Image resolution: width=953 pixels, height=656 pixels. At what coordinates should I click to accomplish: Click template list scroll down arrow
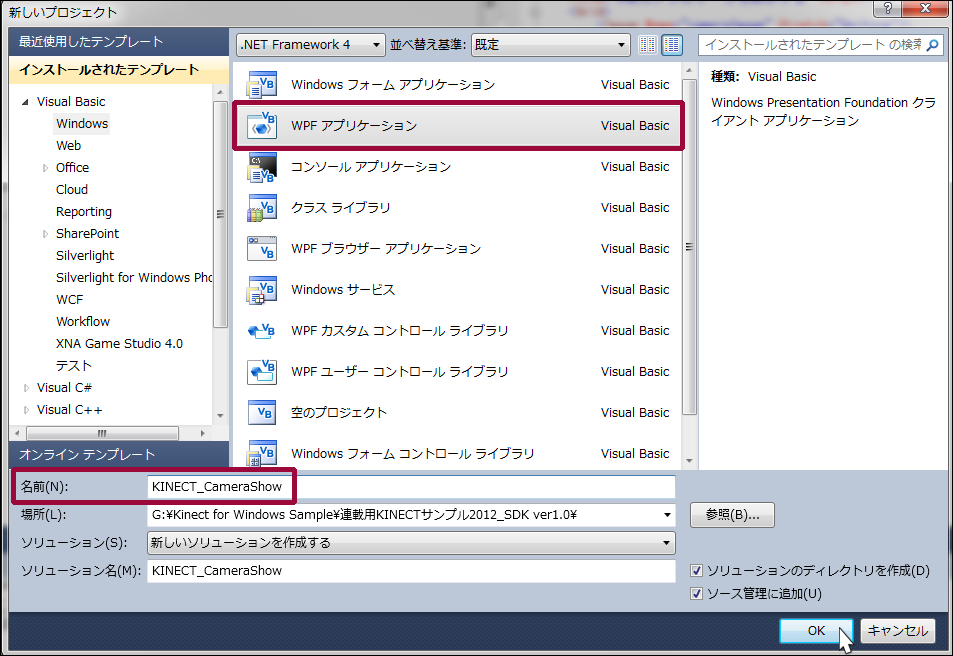[689, 461]
